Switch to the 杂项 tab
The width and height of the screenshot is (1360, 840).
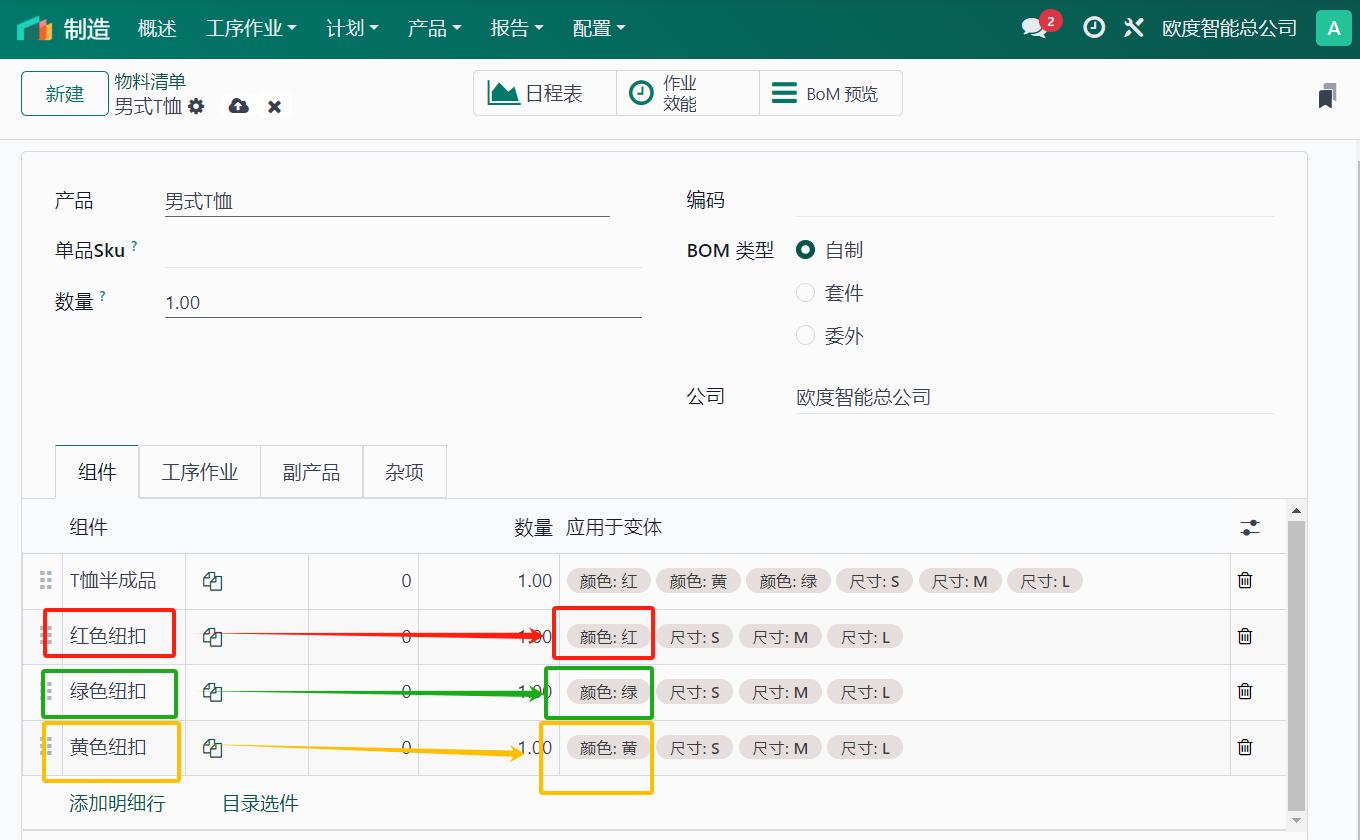click(404, 471)
